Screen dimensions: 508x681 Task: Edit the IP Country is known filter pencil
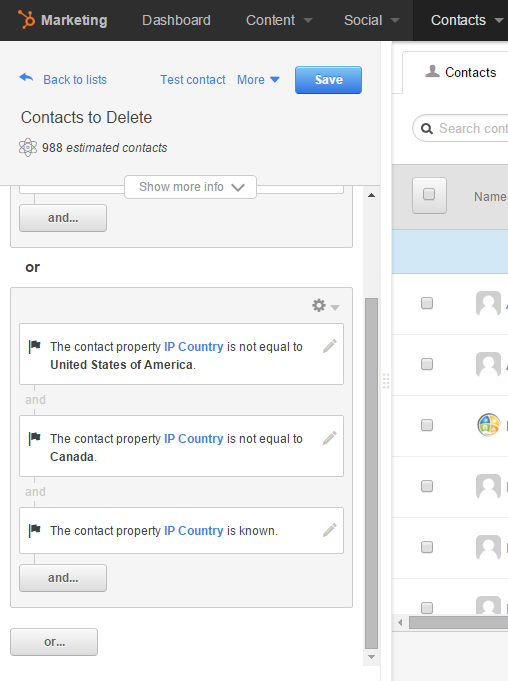click(x=330, y=530)
